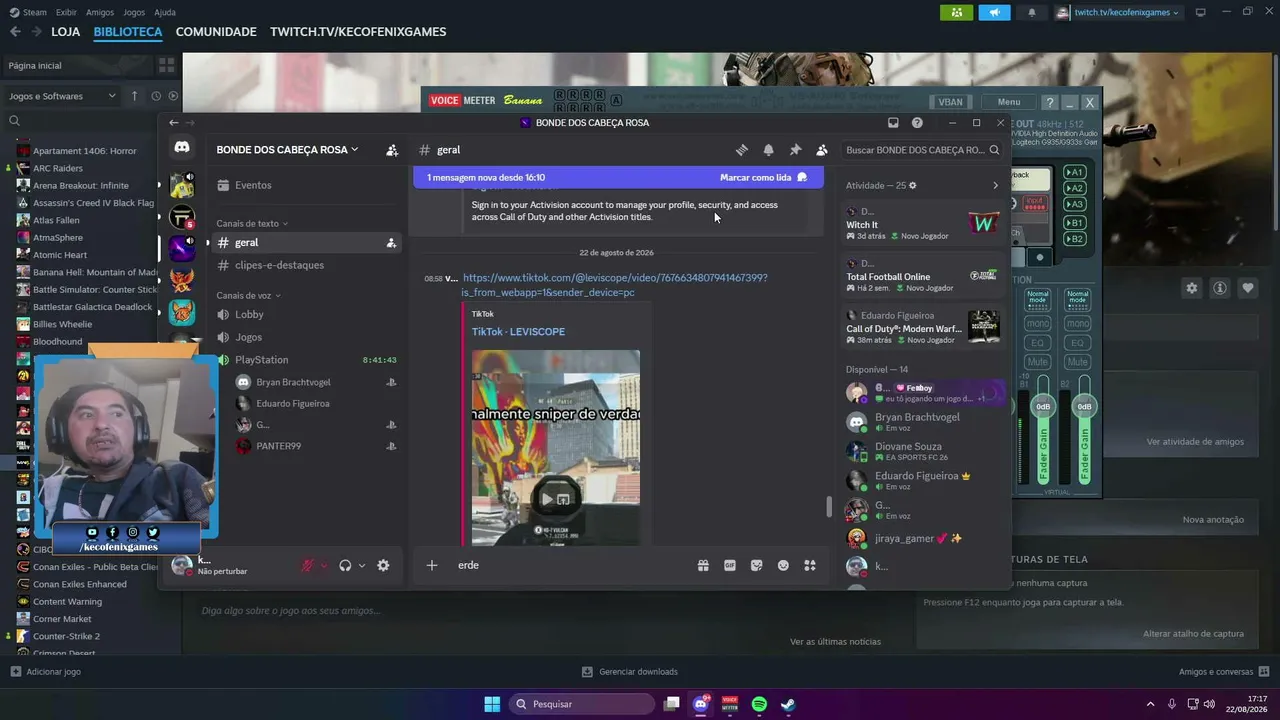Screen dimensions: 1280x720
Task: Click Discord chat scrollbar thumb
Action: pyautogui.click(x=828, y=507)
